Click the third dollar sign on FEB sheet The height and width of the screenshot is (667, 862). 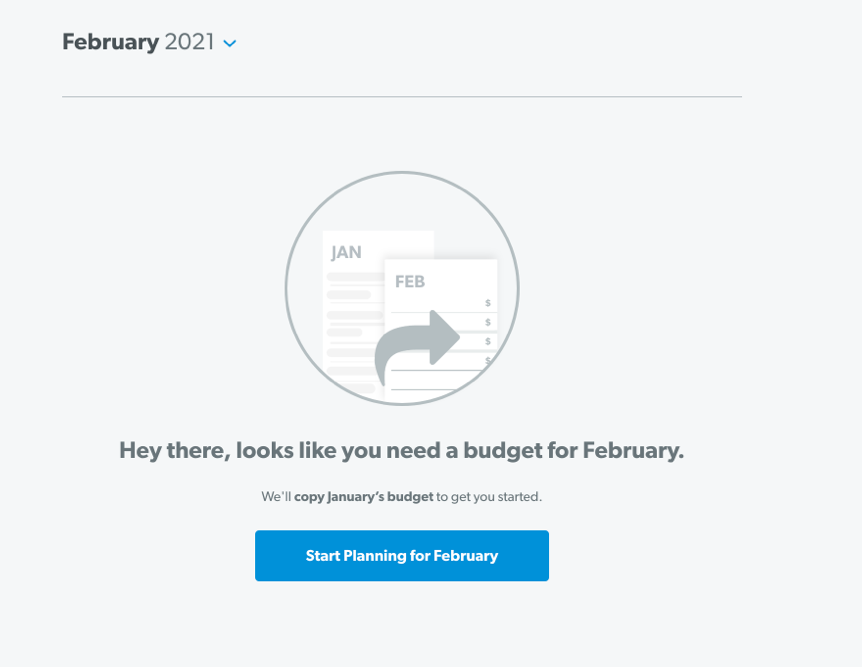pyautogui.click(x=488, y=341)
